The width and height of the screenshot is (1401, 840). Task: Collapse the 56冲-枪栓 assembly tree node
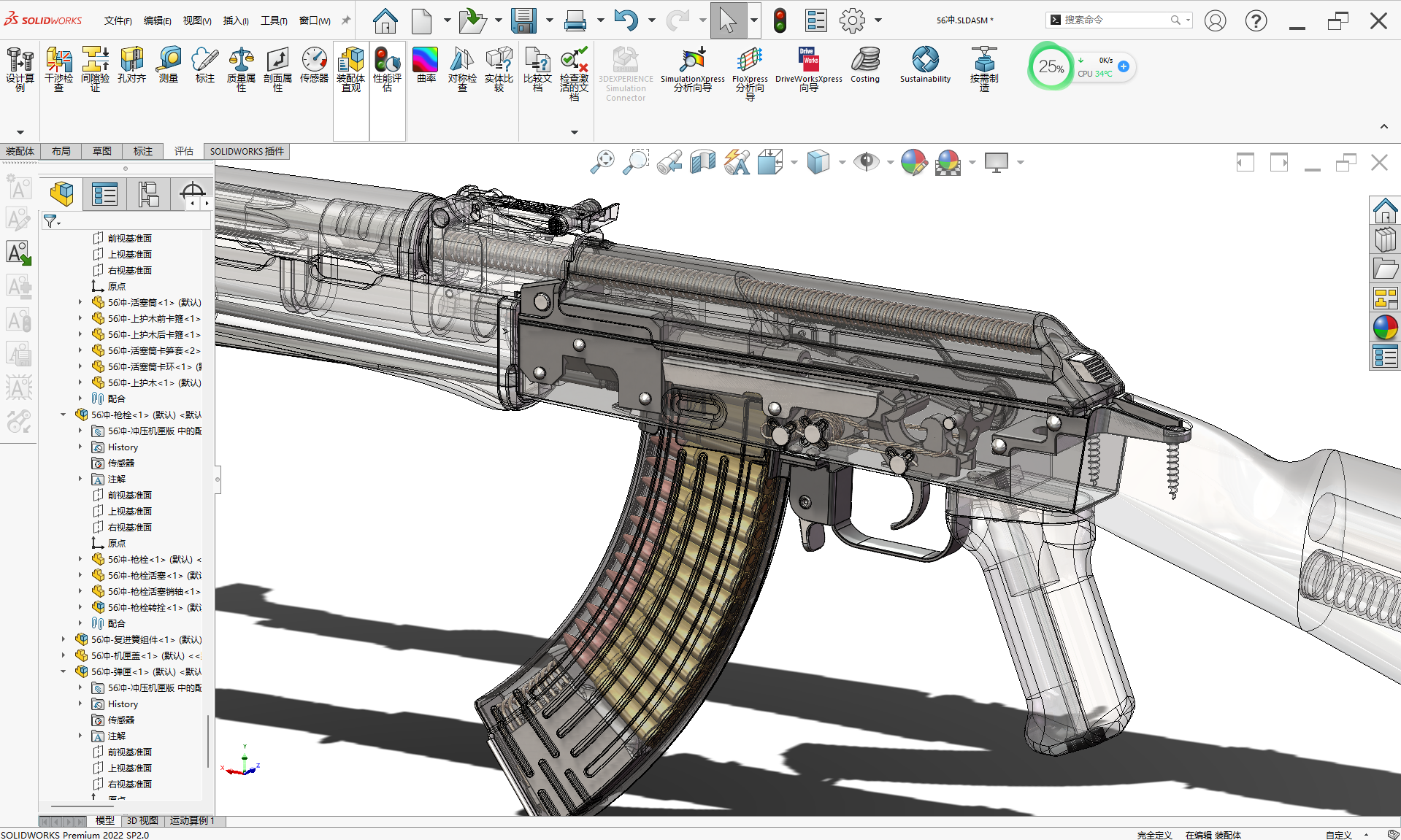tap(64, 415)
